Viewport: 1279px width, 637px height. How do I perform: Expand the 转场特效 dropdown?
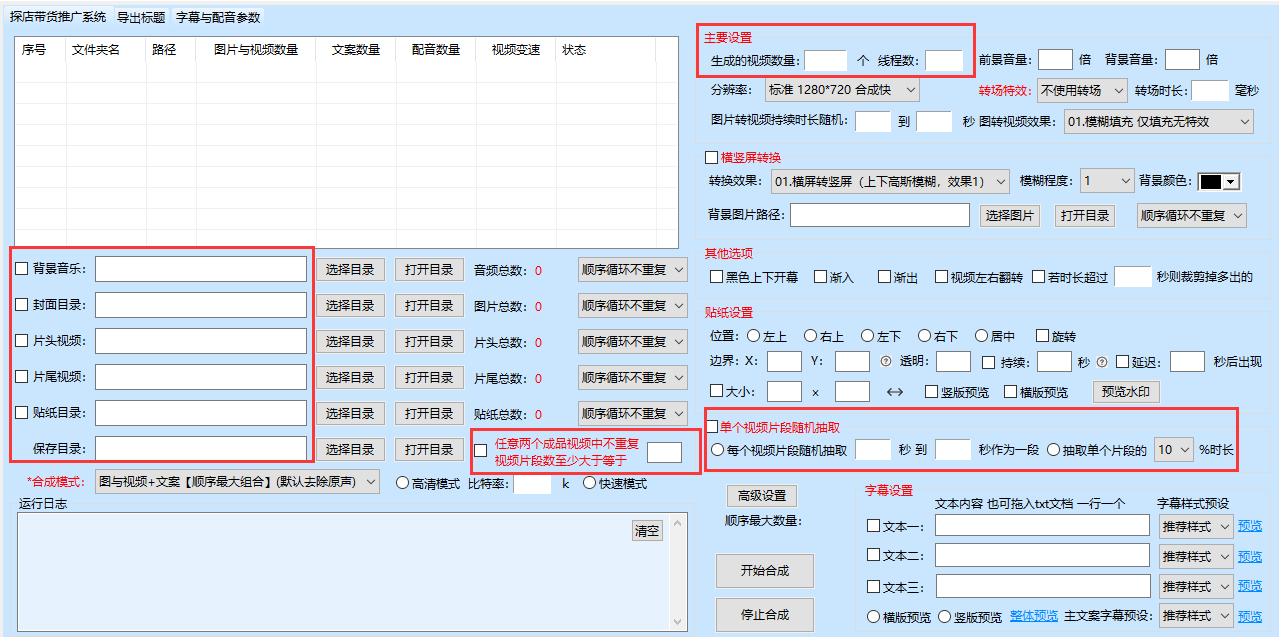pos(1082,90)
